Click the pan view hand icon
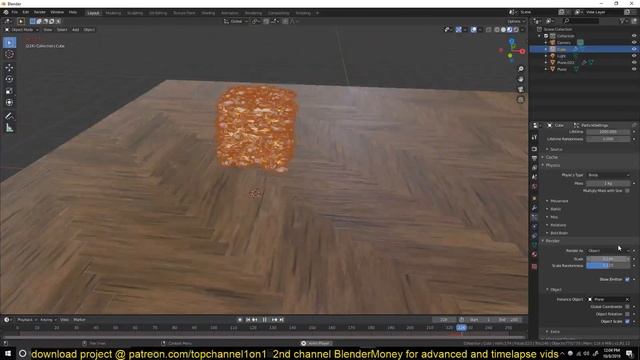640x360 pixels. click(521, 79)
